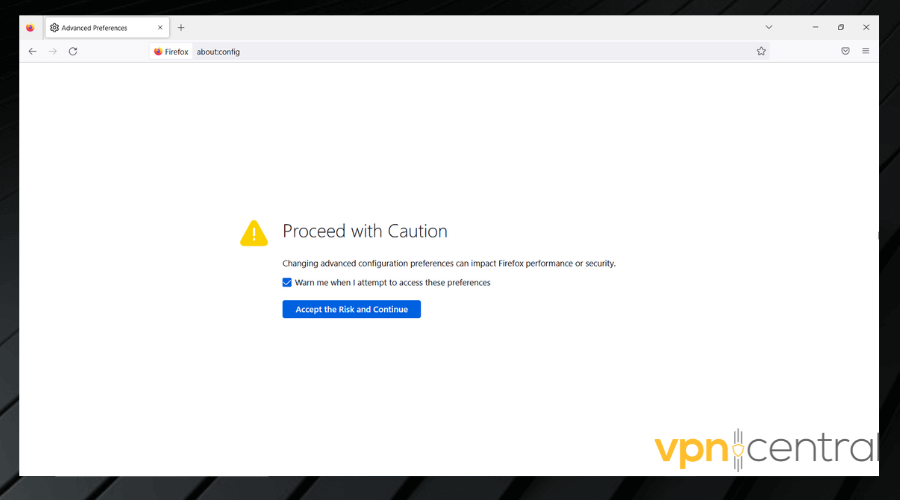This screenshot has width=900, height=500.
Task: Go back one page
Action: 32,51
